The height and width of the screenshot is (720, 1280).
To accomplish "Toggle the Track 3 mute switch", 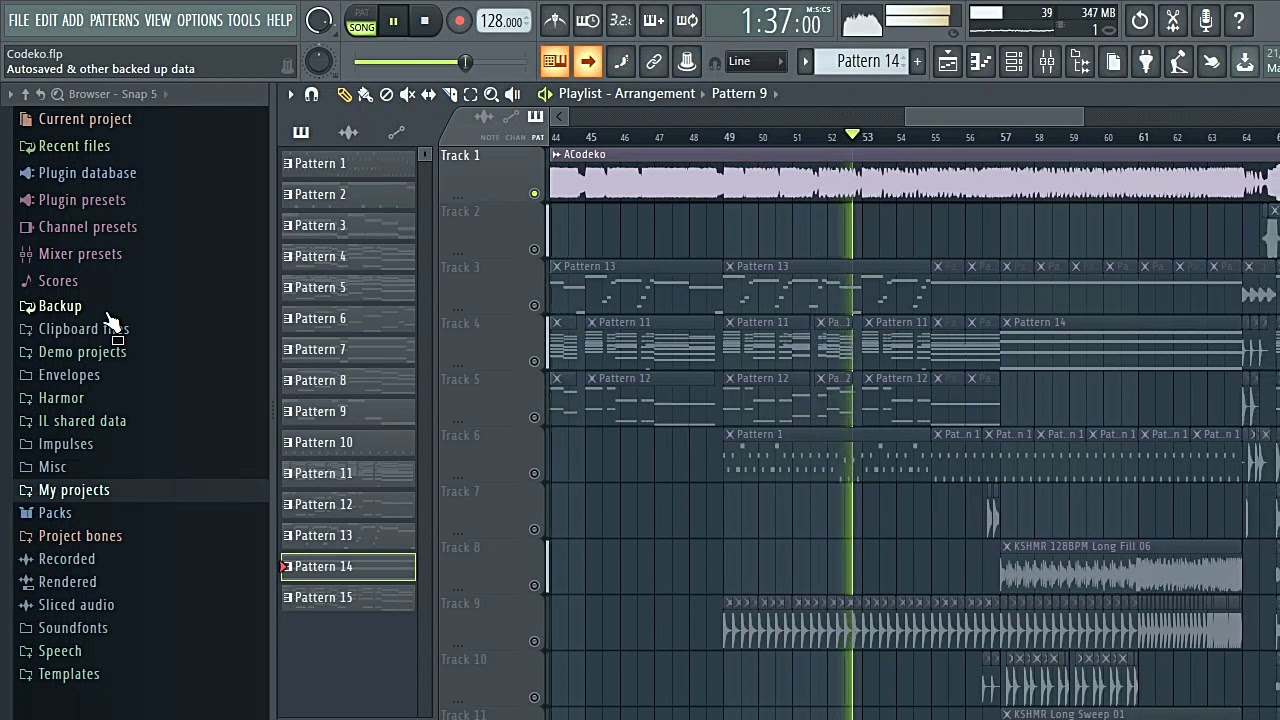I will [534, 306].
